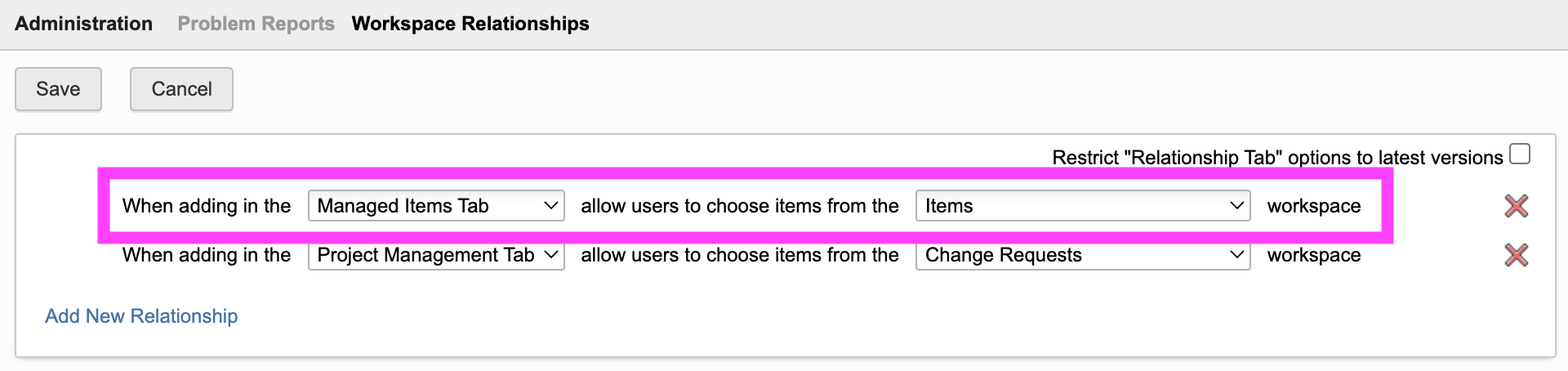Open the Project Management Tab dropdown
The height and width of the screenshot is (371, 1568).
(x=436, y=255)
